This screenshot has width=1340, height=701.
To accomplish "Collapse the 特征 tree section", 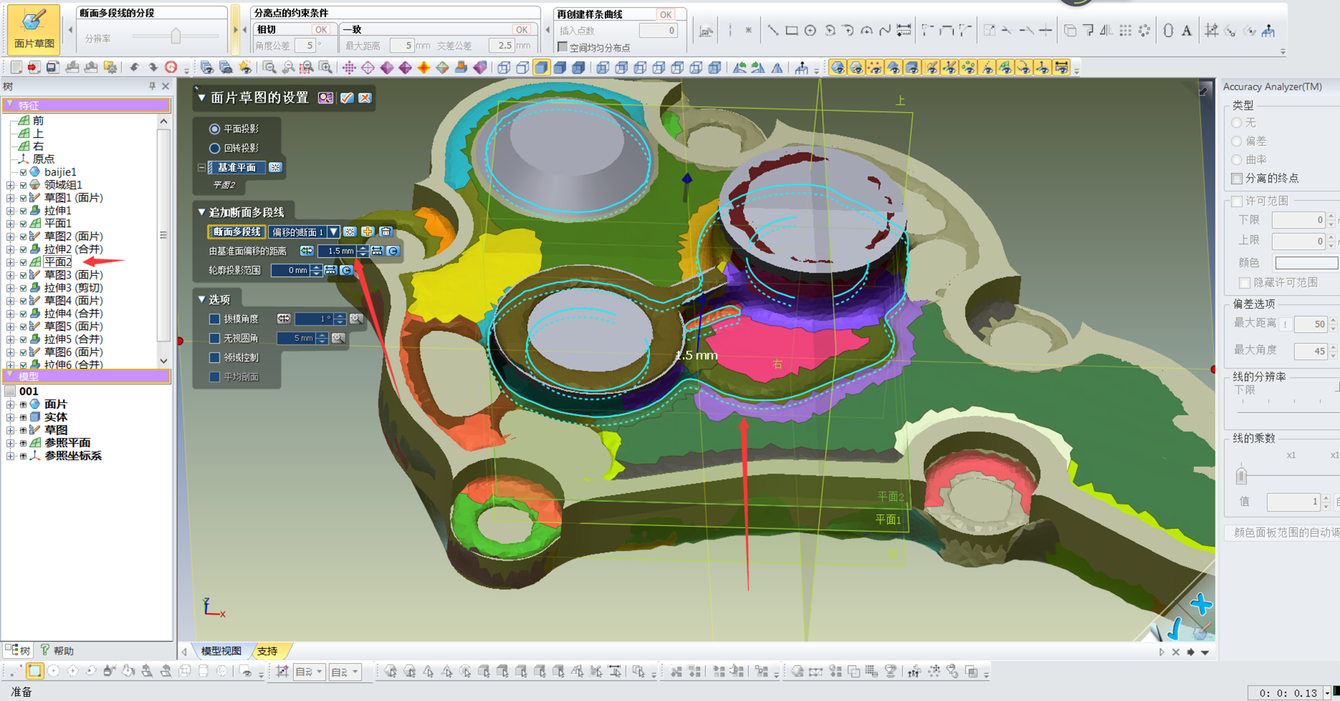I will pyautogui.click(x=10, y=105).
